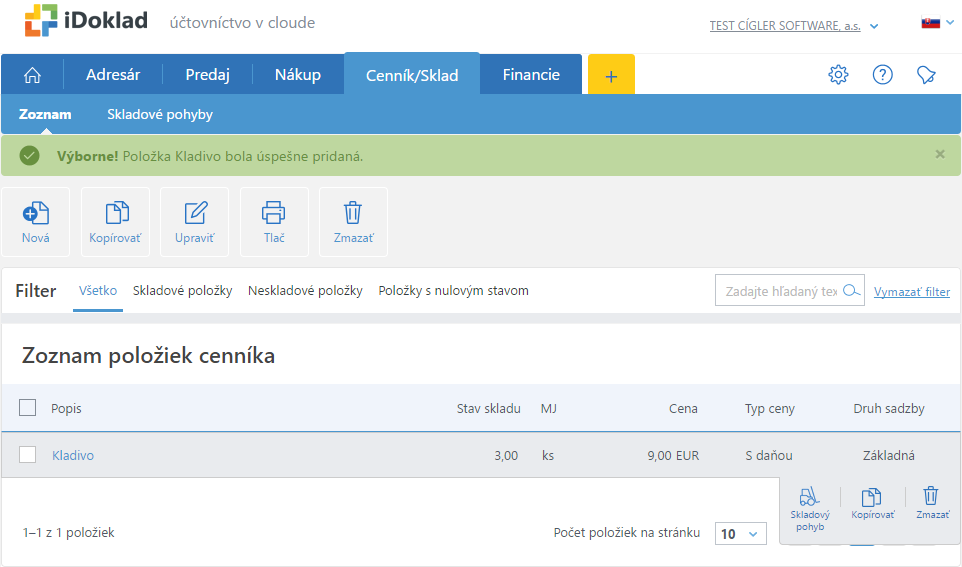Open help with the question mark icon

[x=882, y=75]
